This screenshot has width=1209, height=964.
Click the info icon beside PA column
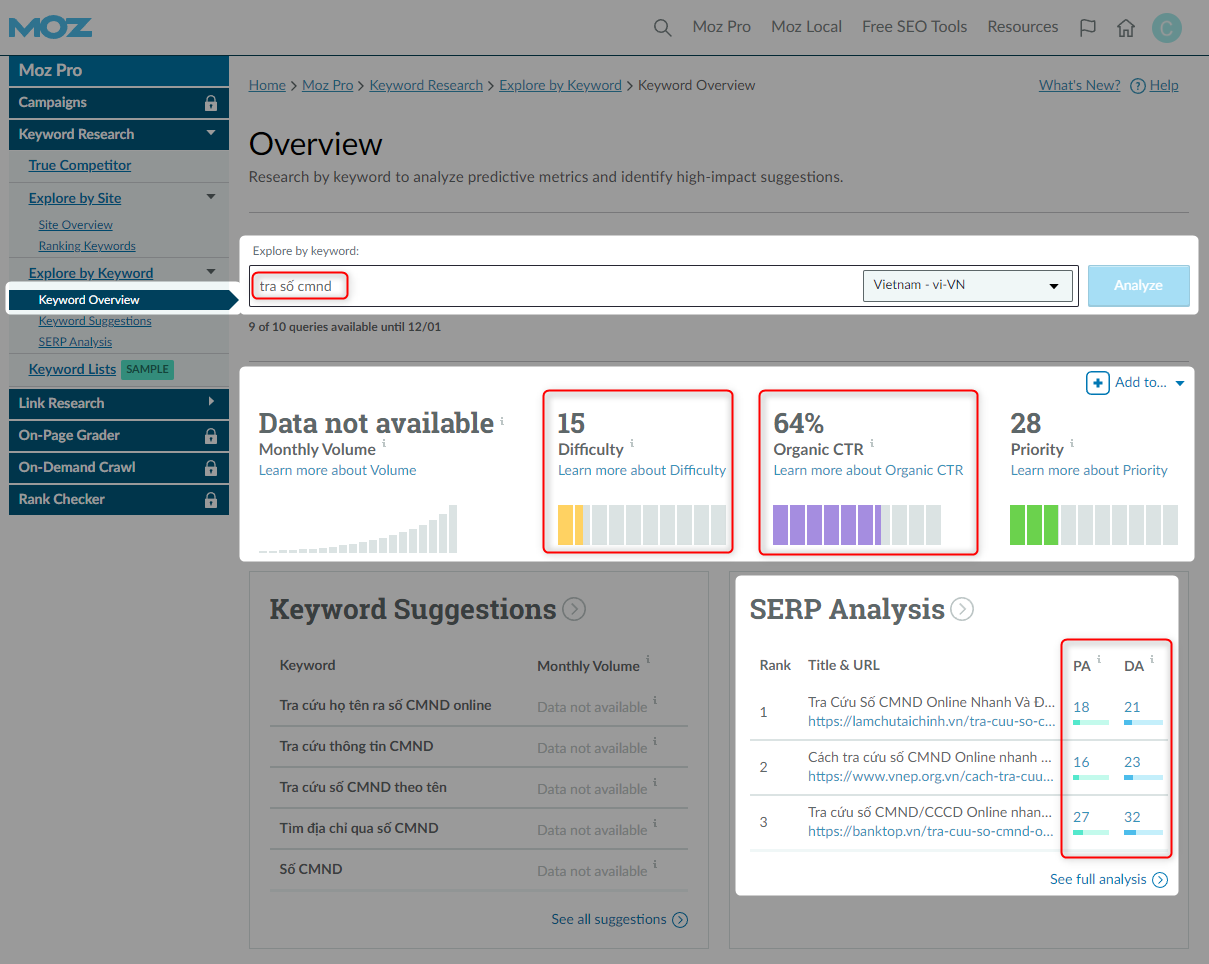click(x=1099, y=659)
